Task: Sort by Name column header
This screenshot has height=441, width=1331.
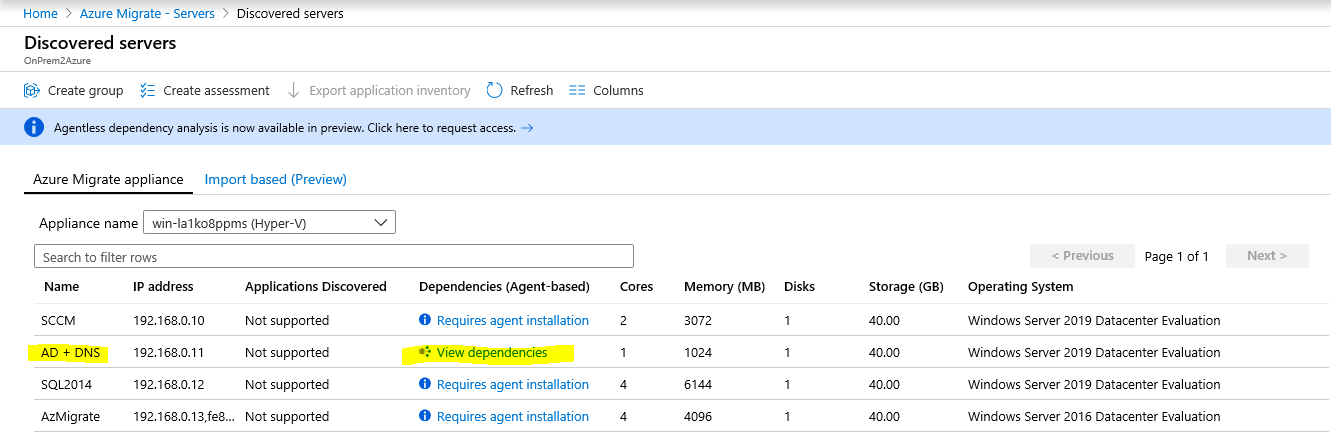Action: 62,286
